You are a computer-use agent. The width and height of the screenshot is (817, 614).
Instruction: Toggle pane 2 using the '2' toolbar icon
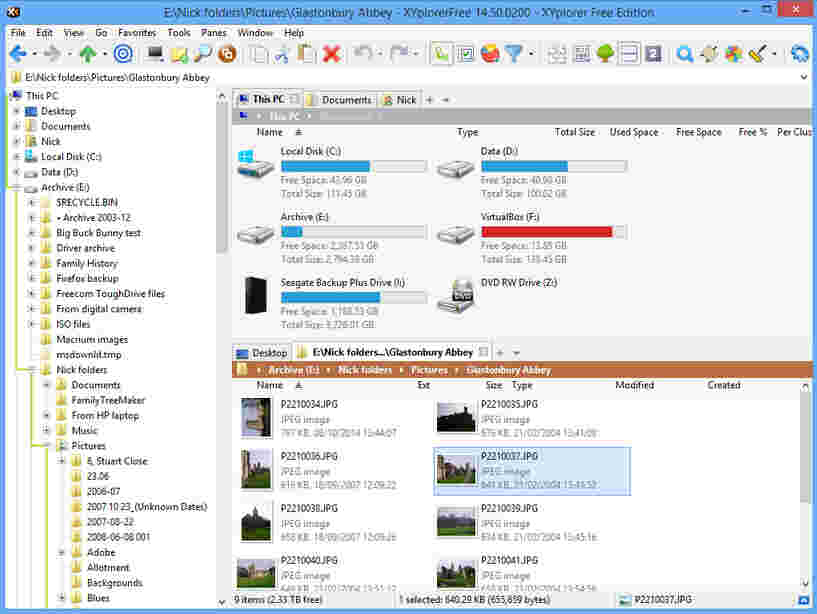pos(652,53)
